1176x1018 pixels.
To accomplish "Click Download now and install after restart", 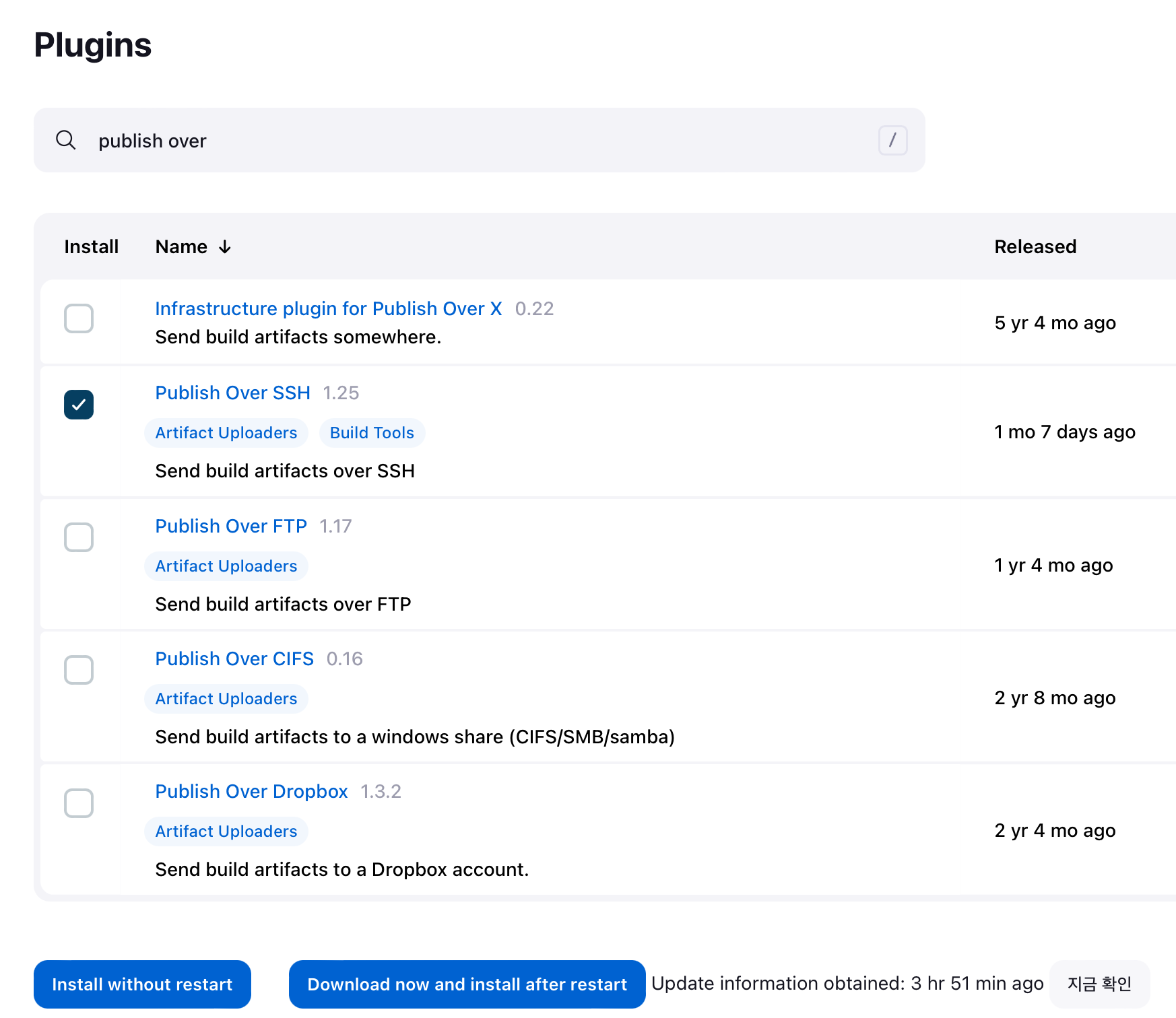I will coord(467,984).
